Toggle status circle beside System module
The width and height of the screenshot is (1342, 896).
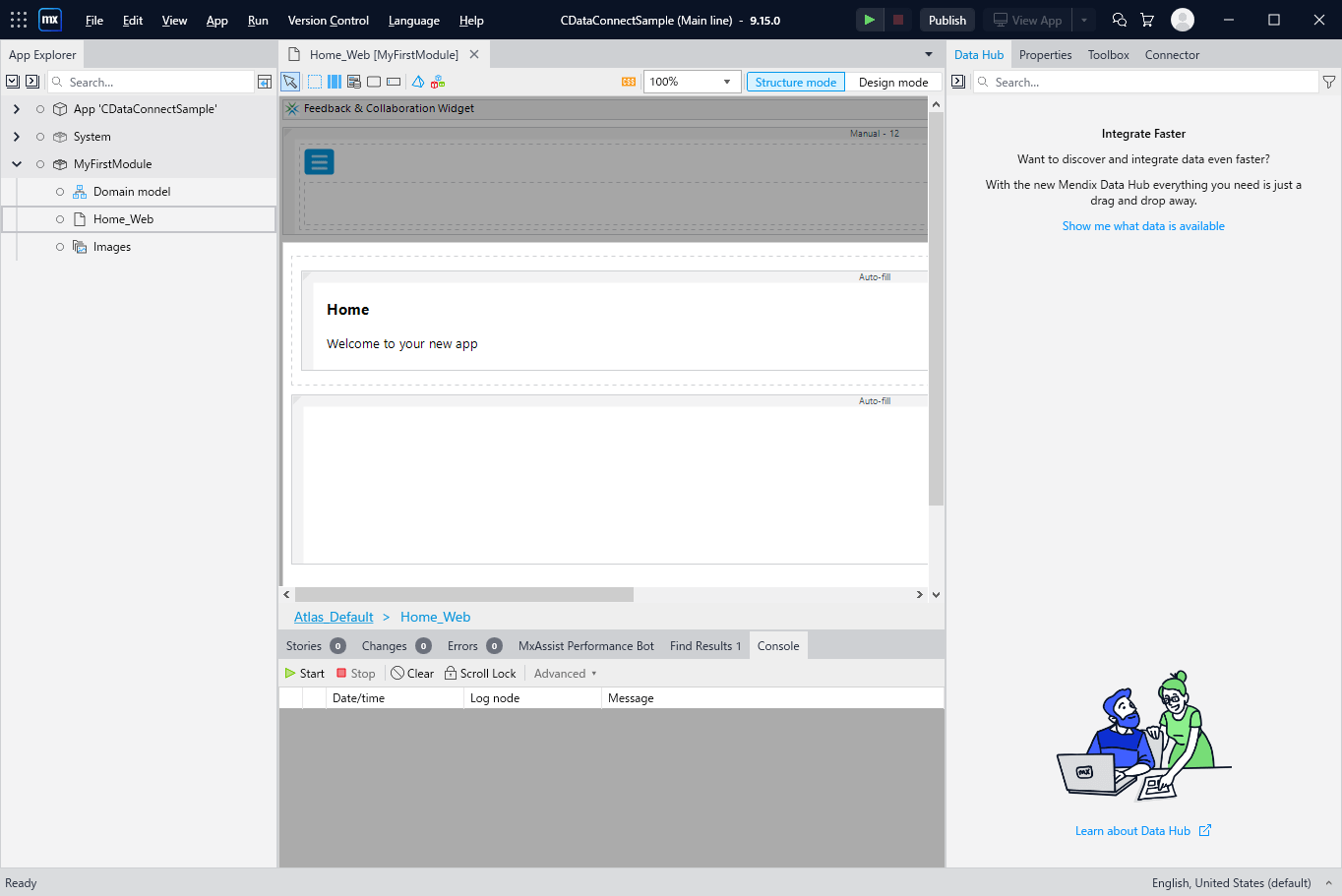[40, 137]
